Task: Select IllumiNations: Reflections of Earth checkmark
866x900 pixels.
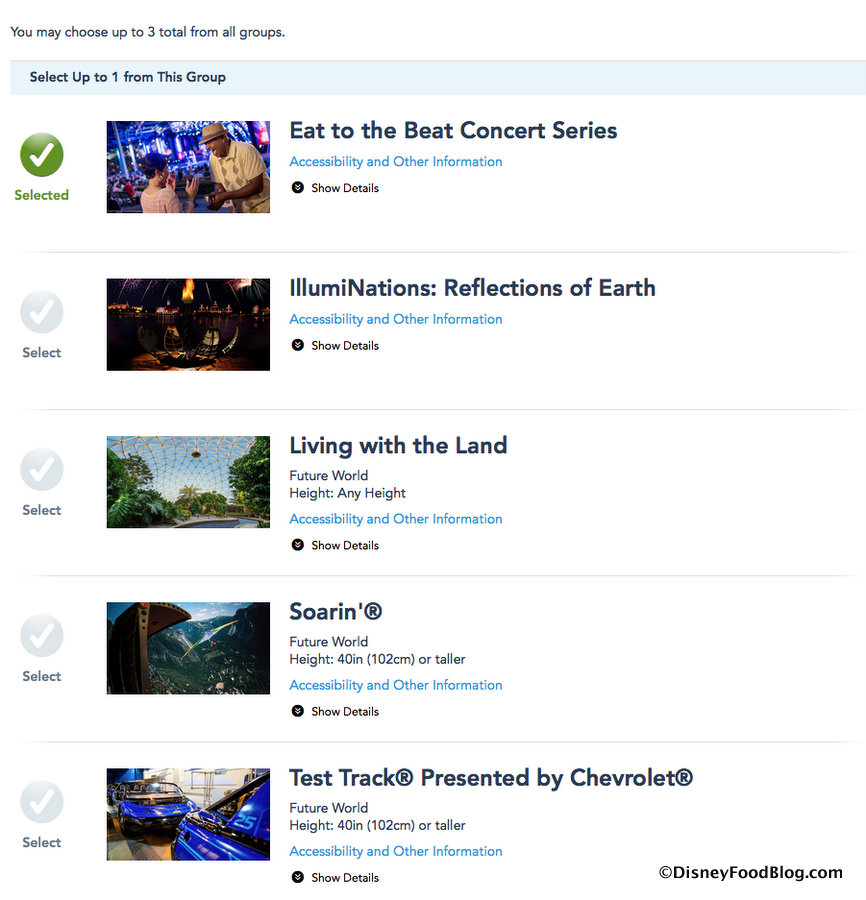Action: click(x=42, y=312)
